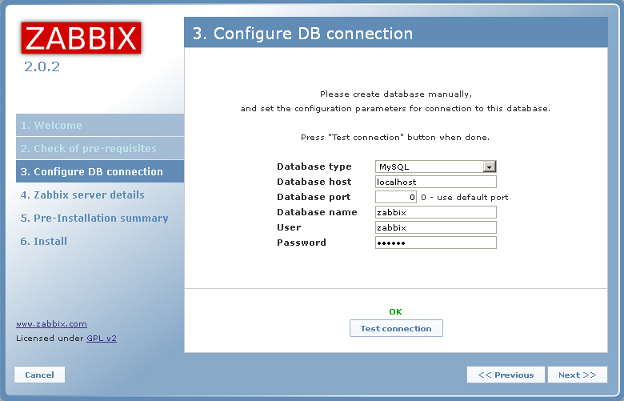Image resolution: width=624 pixels, height=401 pixels.
Task: Open the Database type dropdown
Action: click(436, 167)
